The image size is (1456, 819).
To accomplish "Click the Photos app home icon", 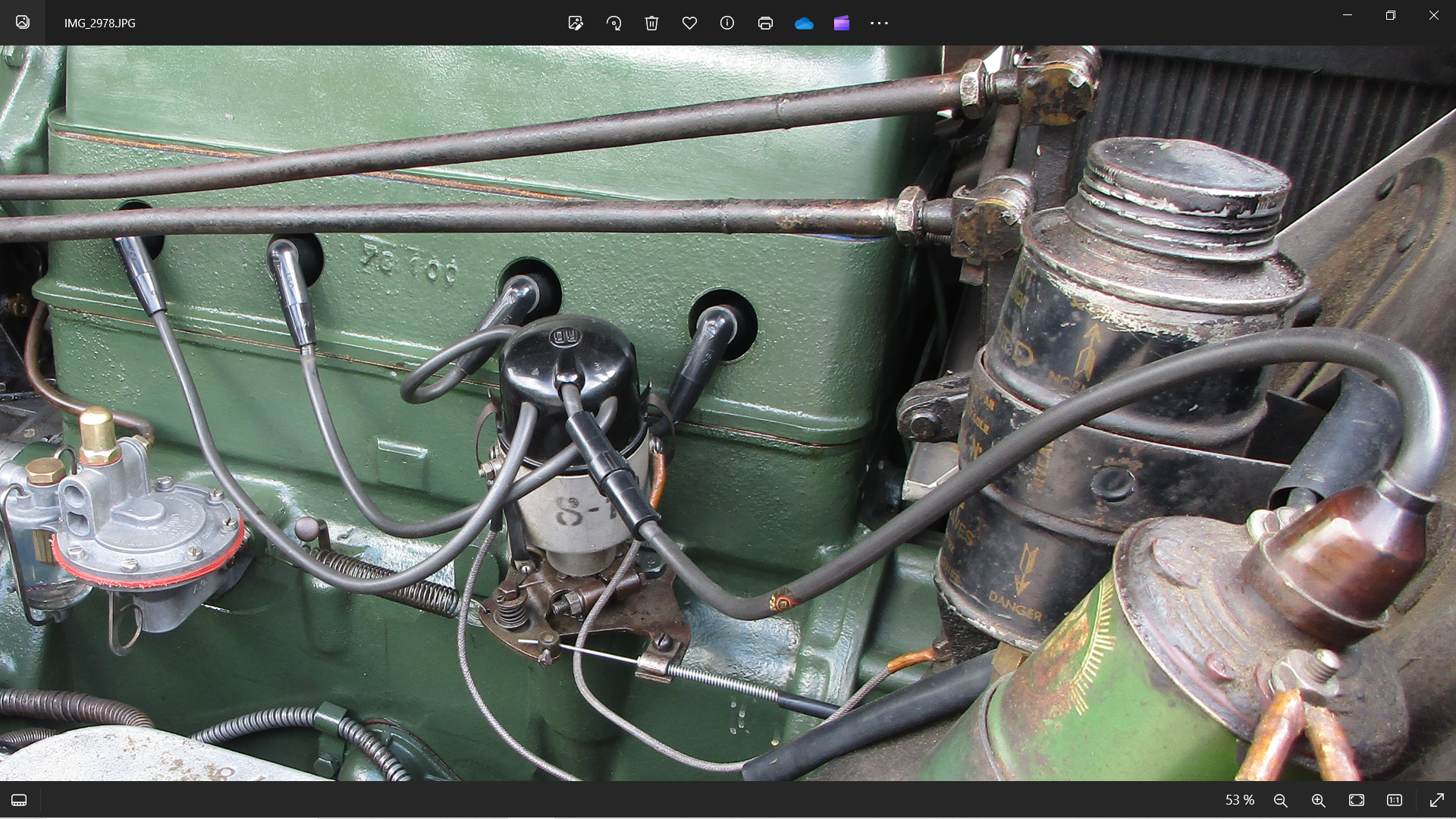I will (23, 22).
